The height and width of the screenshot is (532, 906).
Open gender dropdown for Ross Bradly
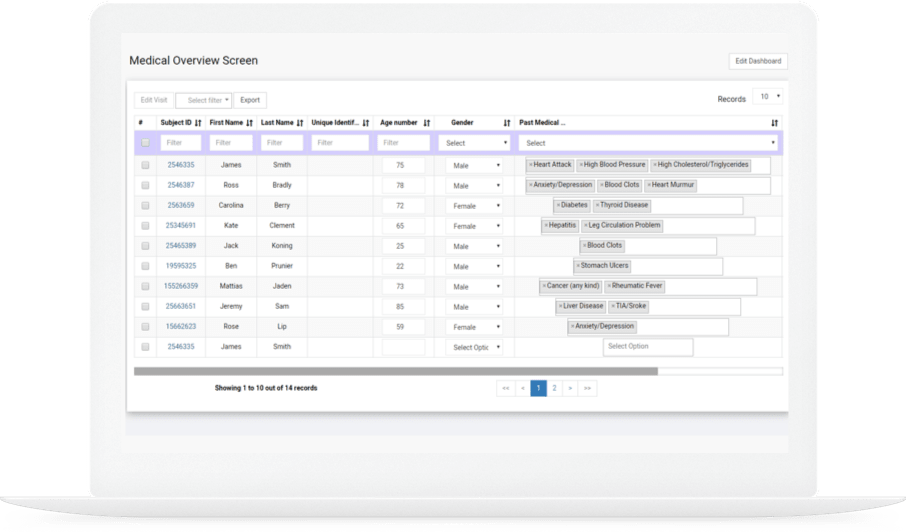474,185
